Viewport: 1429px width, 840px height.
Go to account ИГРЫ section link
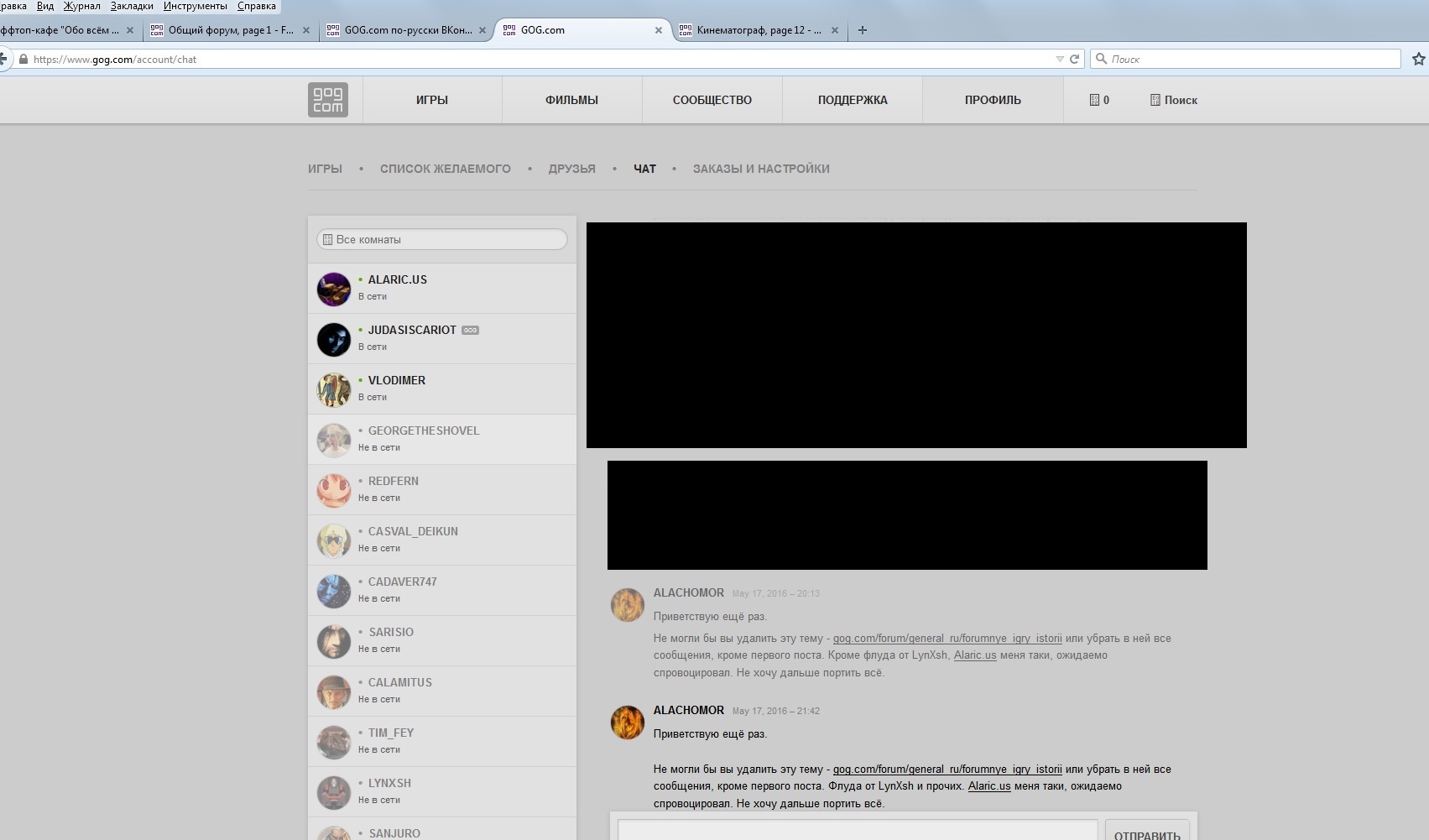(325, 169)
